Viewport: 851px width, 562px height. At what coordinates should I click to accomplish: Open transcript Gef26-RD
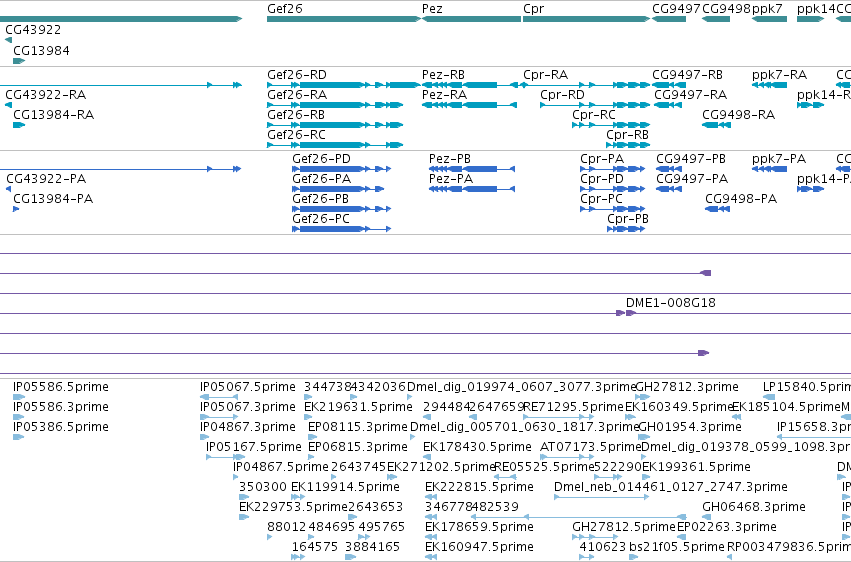[297, 75]
